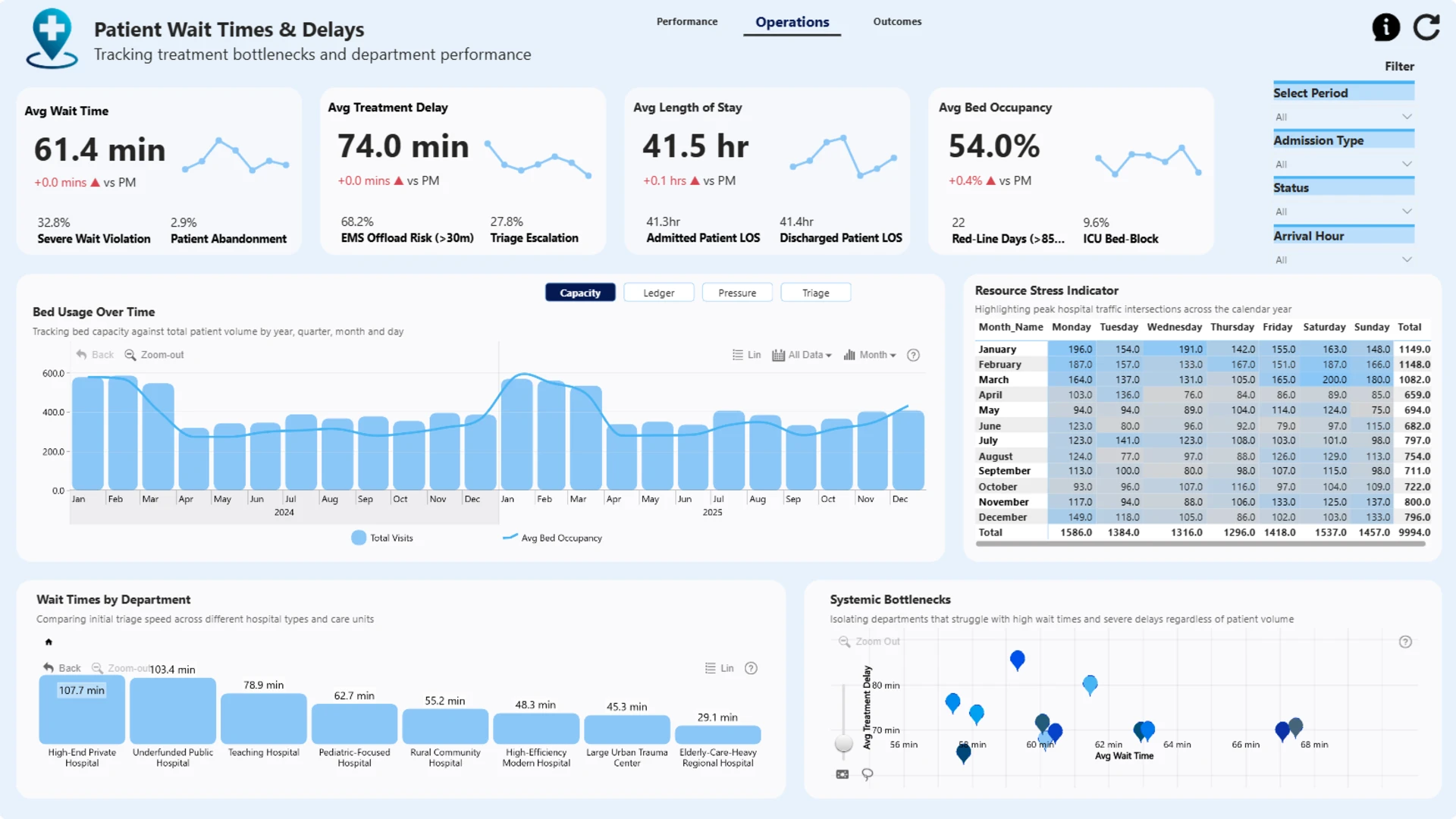Click the Teaching Hospital bar
The image size is (1456, 819).
tap(264, 719)
